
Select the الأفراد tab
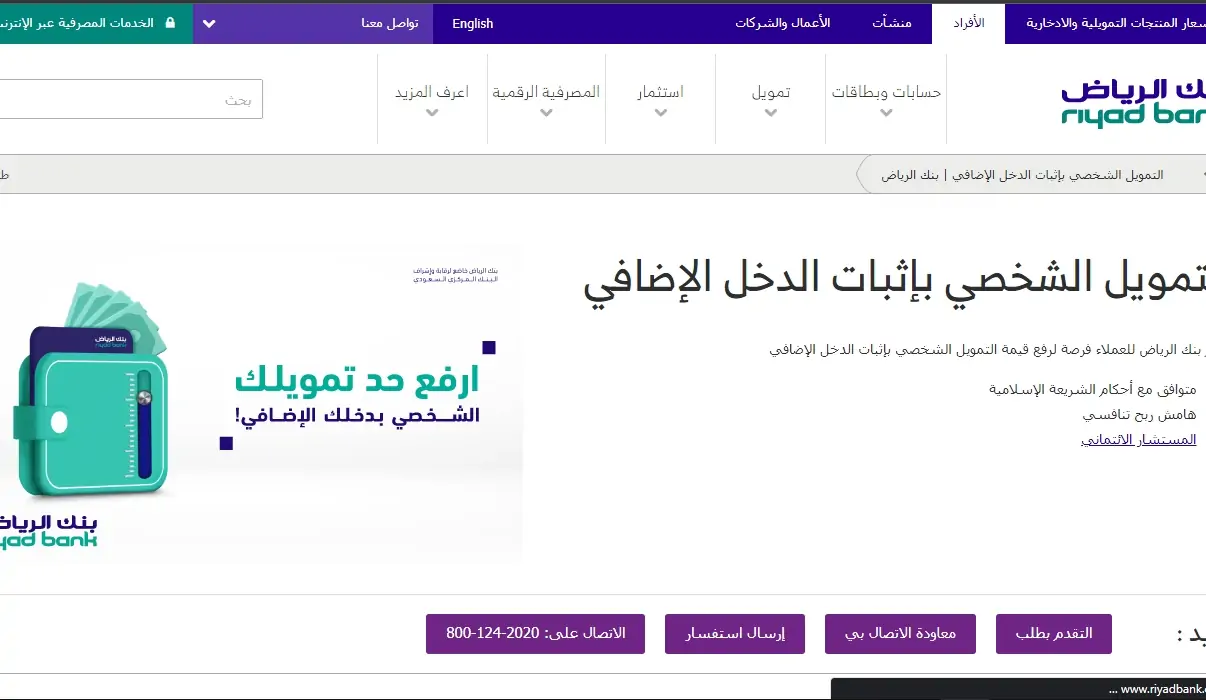968,23
